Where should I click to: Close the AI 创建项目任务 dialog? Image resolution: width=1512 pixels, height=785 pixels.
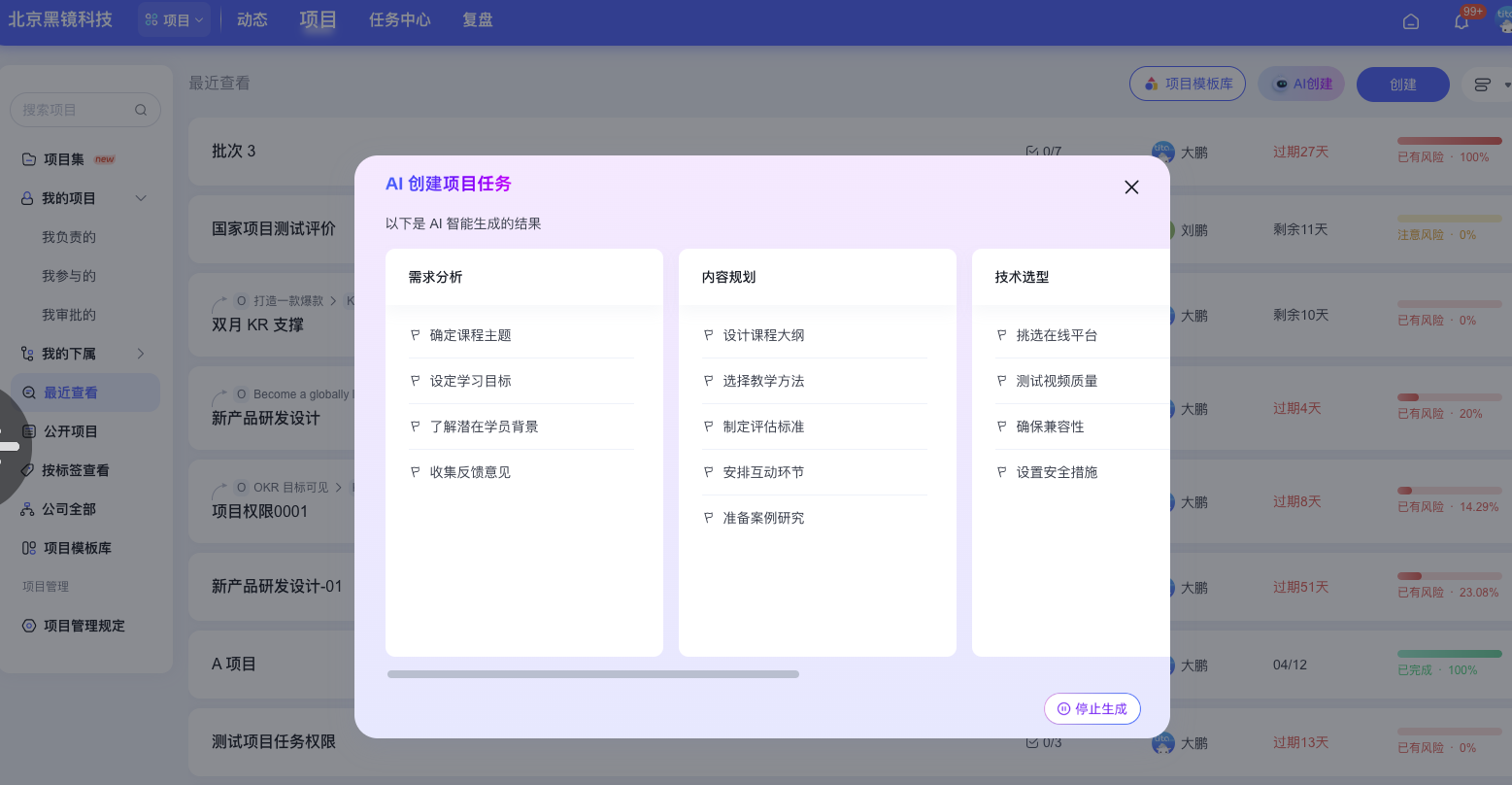click(1131, 188)
